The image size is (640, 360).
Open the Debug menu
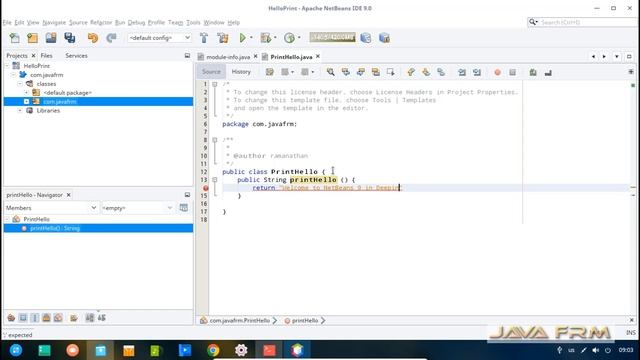pos(136,22)
